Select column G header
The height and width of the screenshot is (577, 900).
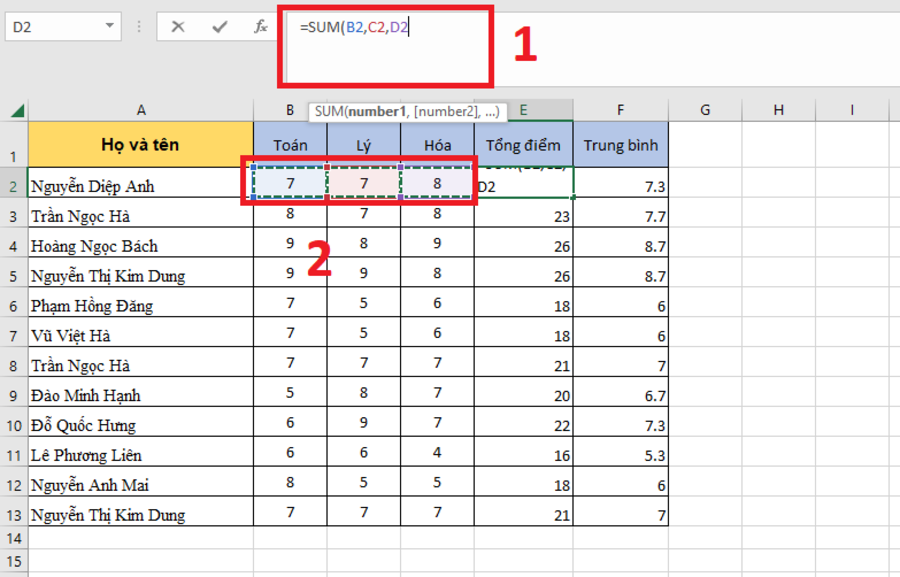pyautogui.click(x=705, y=110)
